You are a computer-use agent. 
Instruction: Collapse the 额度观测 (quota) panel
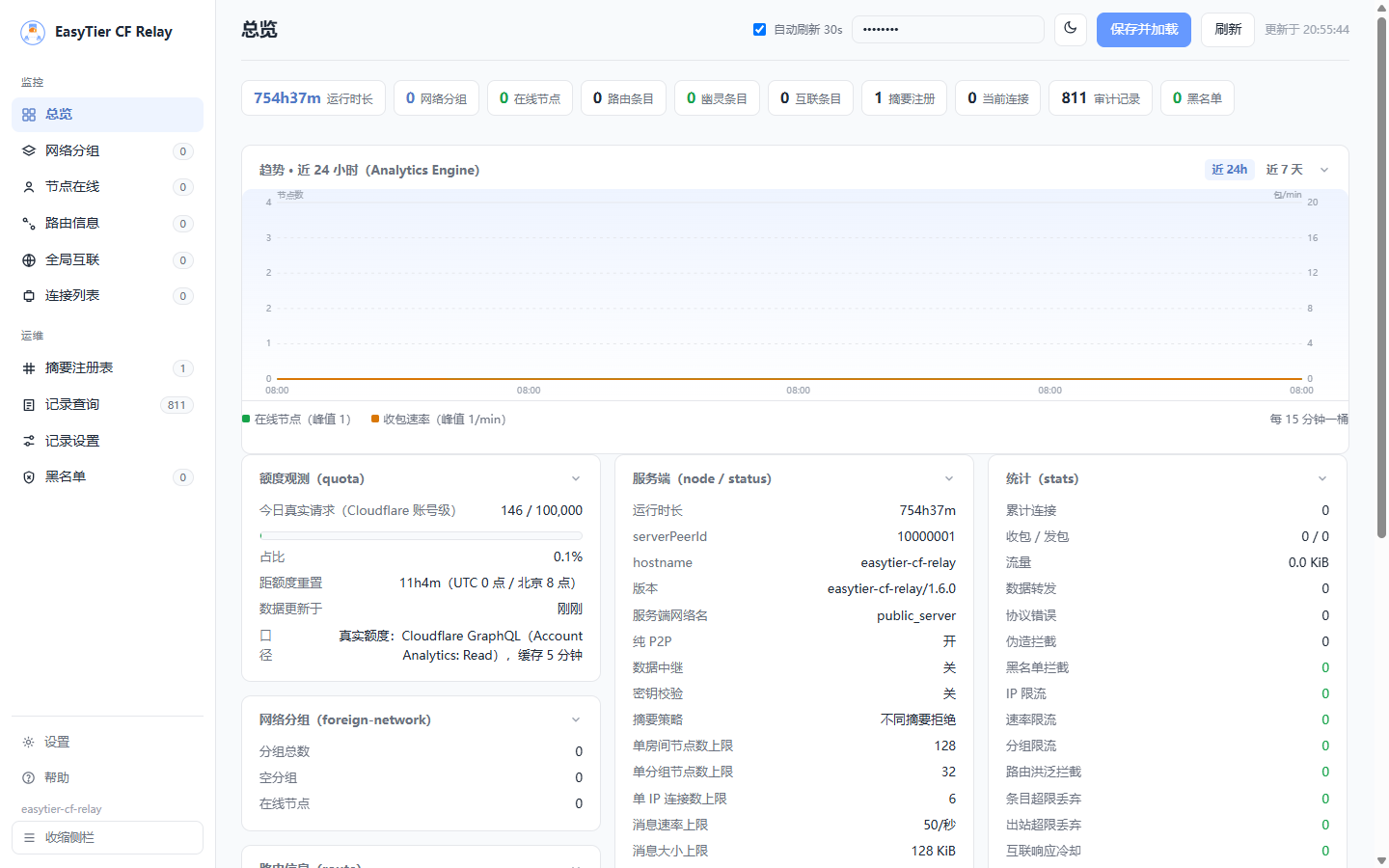576,479
